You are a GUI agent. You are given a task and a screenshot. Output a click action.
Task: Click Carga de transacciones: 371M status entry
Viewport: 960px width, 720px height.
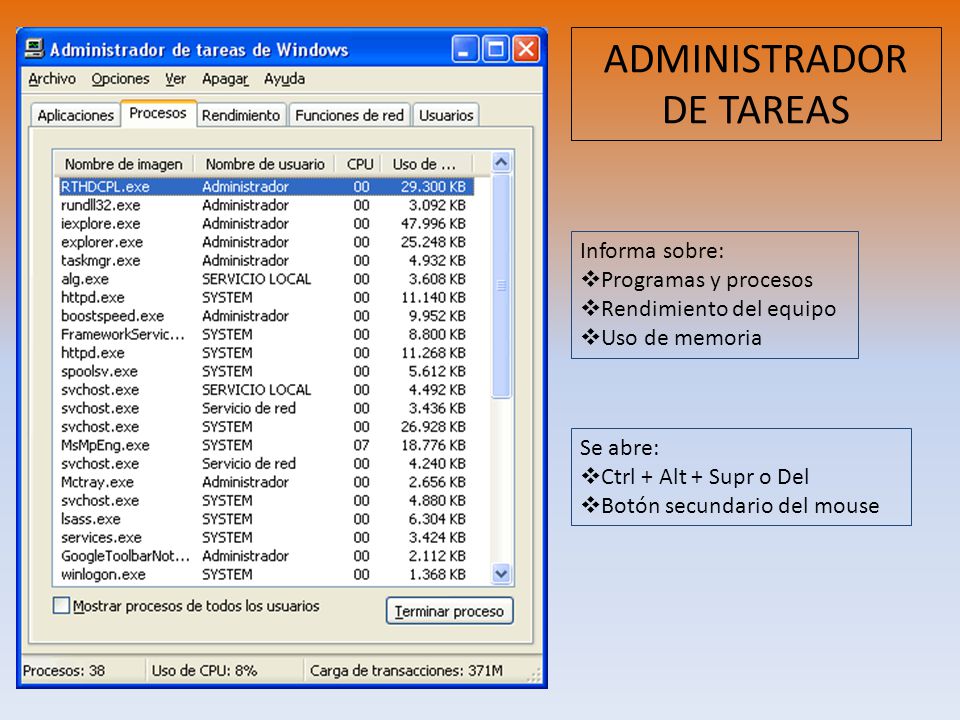406,670
